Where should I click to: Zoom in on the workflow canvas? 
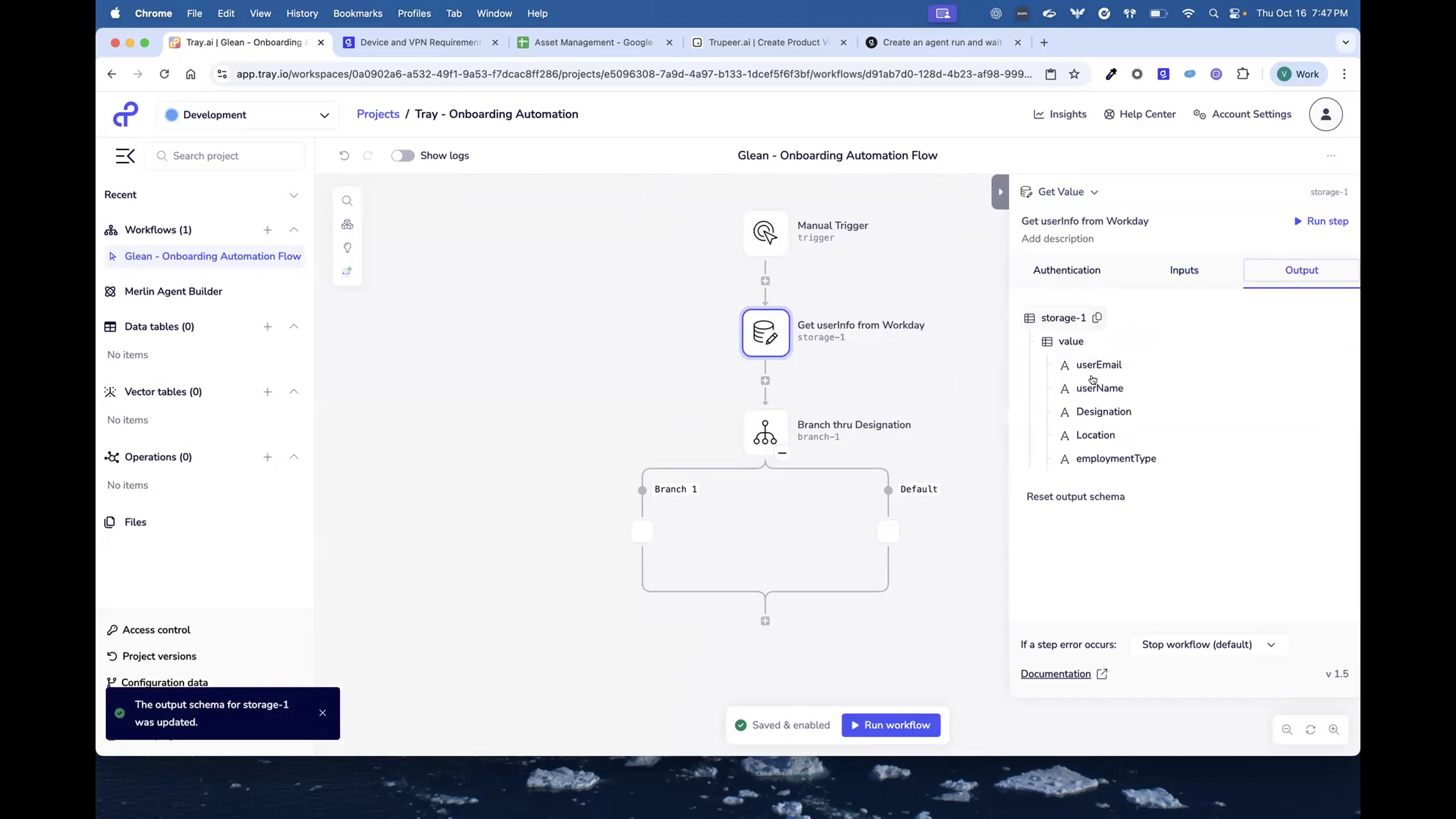pyautogui.click(x=1335, y=730)
